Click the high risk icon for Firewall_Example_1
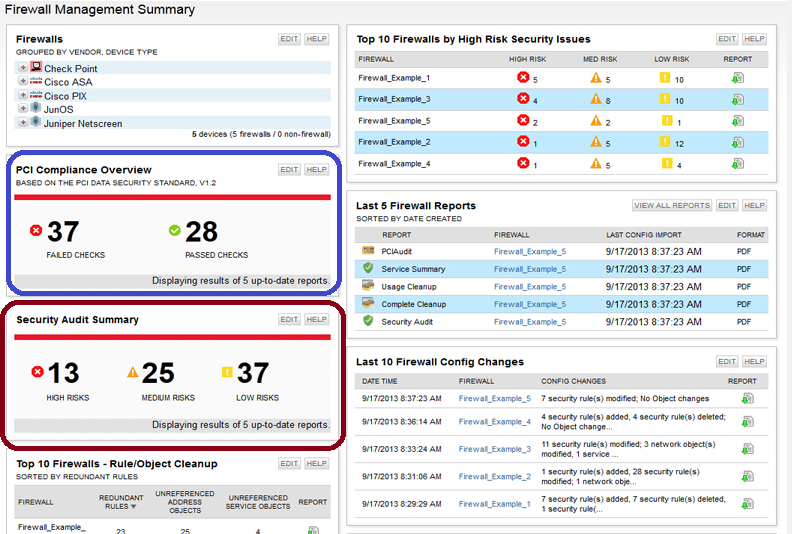Screen dimensions: 792x534 [523, 77]
